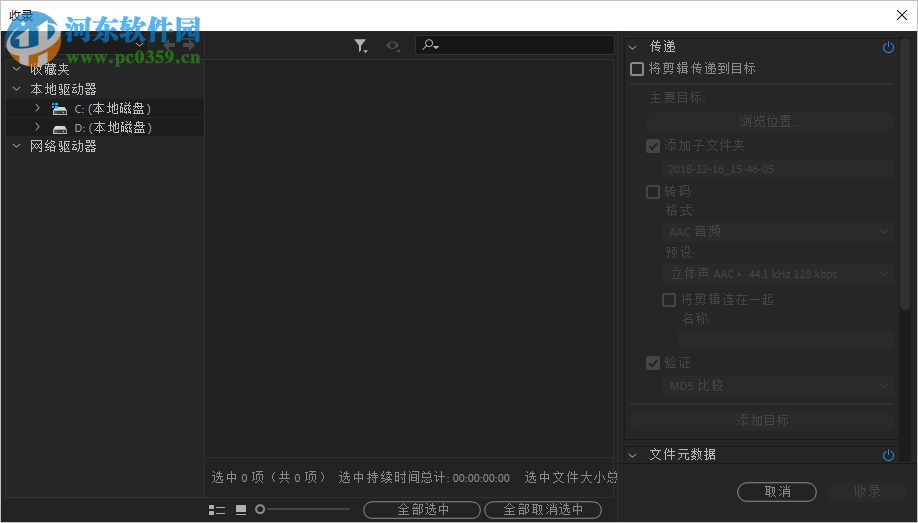Click the thumbnail size slider handle

click(260, 510)
